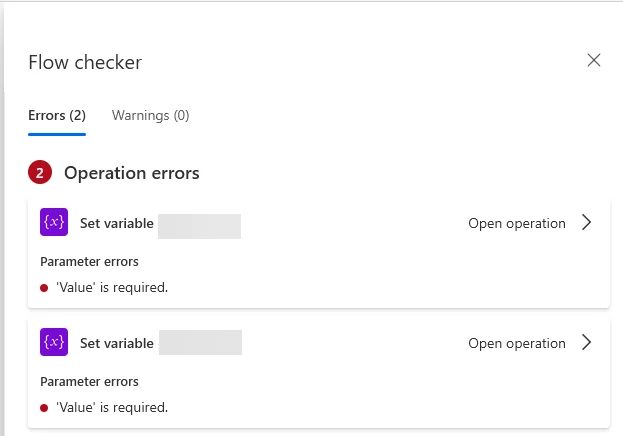Screen dimensions: 623x436
Task: Click red bullet in the second error card
Action: pos(44,408)
